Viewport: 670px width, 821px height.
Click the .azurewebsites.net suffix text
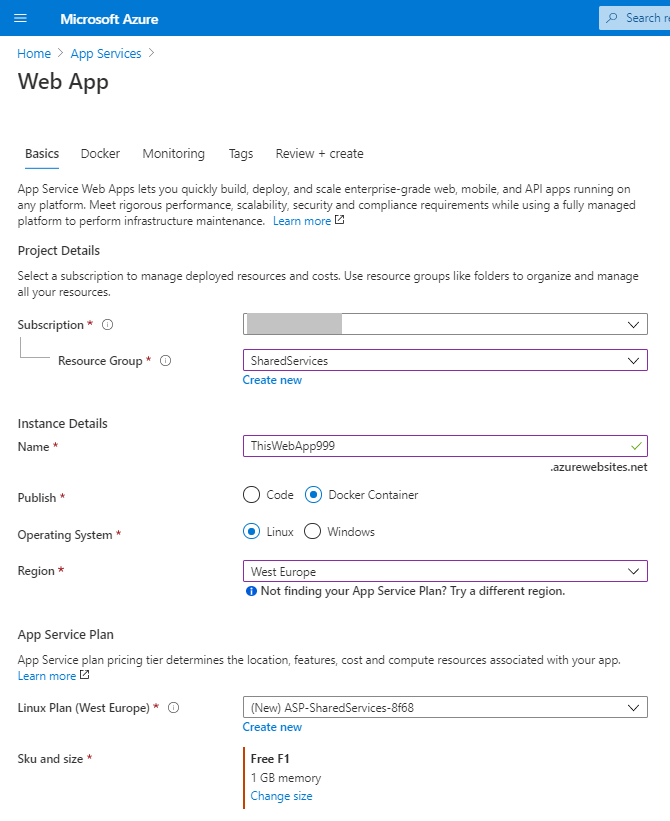(599, 467)
